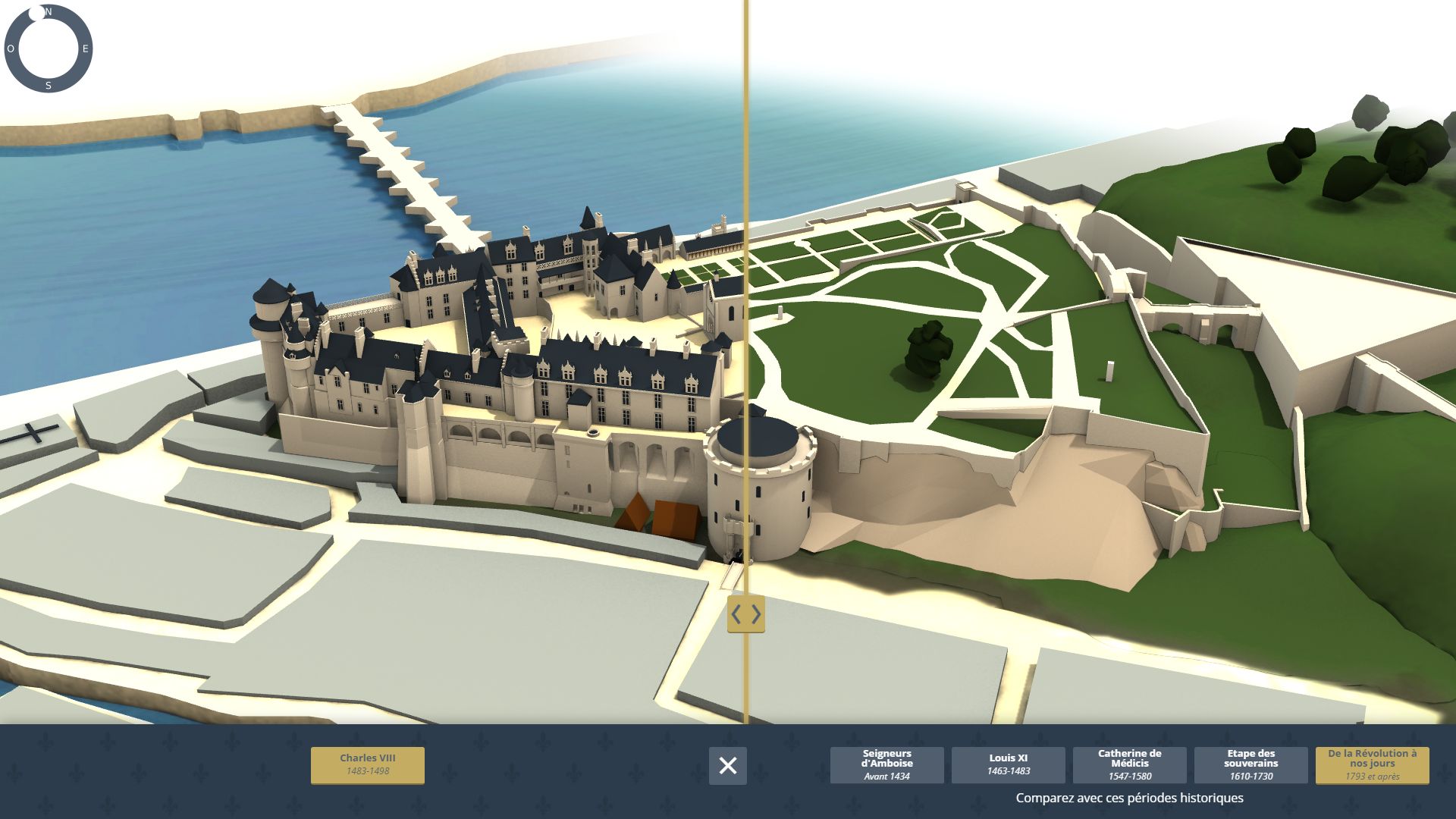Image resolution: width=1456 pixels, height=819 pixels.
Task: Select the Charles VIII 1483-1498 period
Action: click(x=368, y=765)
